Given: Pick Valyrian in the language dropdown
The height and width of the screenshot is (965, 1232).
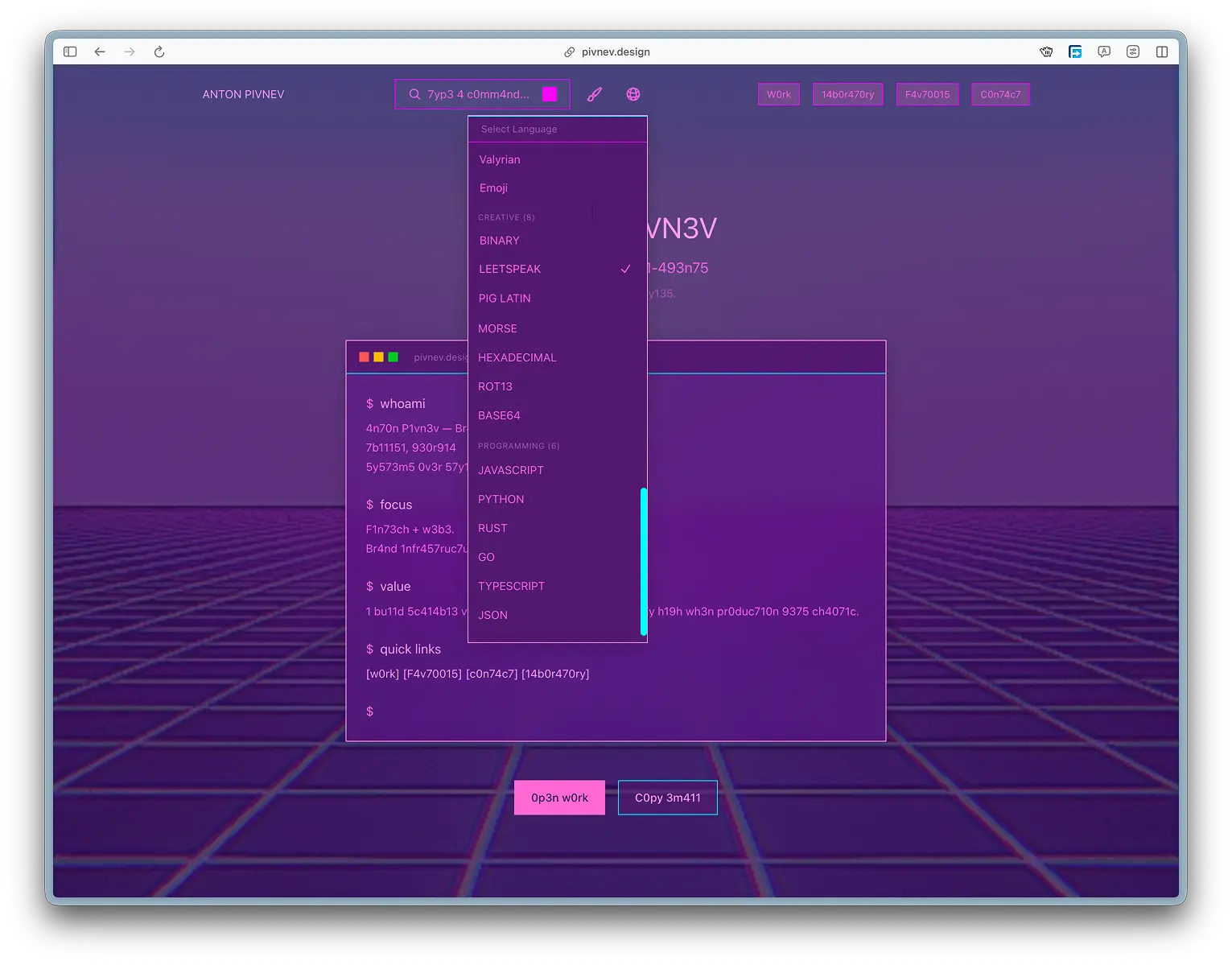Looking at the screenshot, I should [x=500, y=159].
